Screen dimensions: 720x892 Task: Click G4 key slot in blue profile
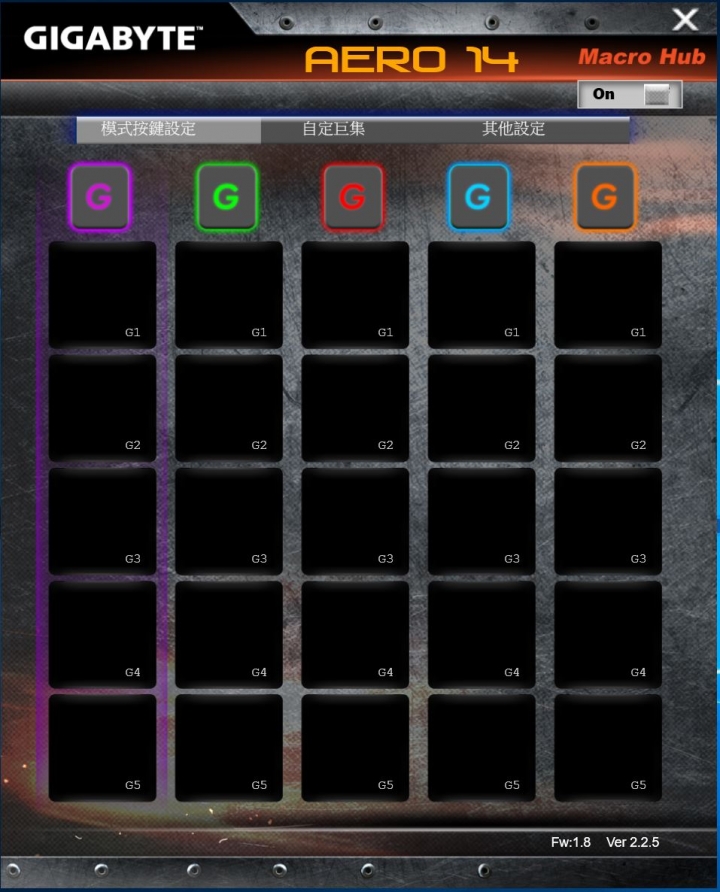482,634
